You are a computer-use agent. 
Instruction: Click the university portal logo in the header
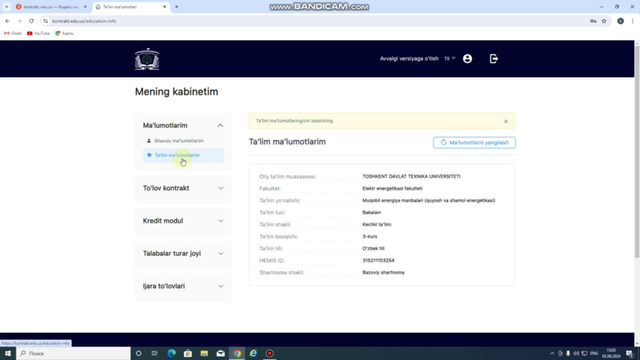pyautogui.click(x=147, y=59)
